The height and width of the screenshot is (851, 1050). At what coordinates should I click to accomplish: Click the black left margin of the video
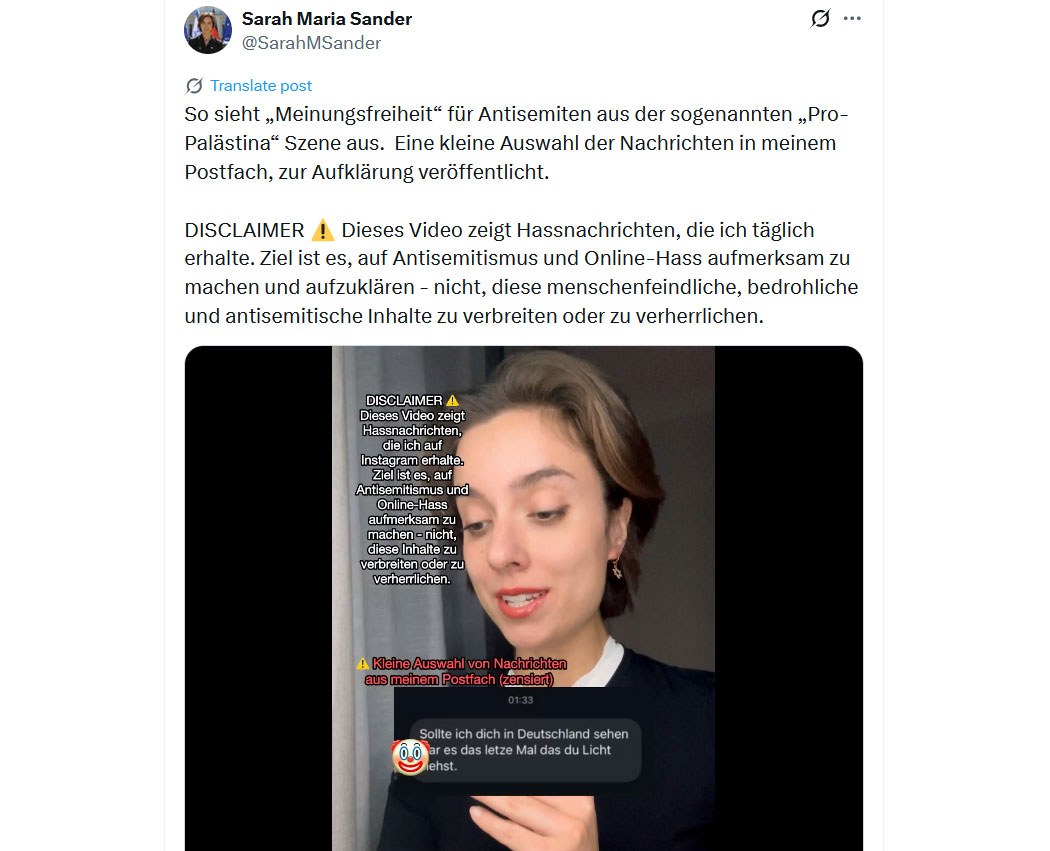[258, 598]
